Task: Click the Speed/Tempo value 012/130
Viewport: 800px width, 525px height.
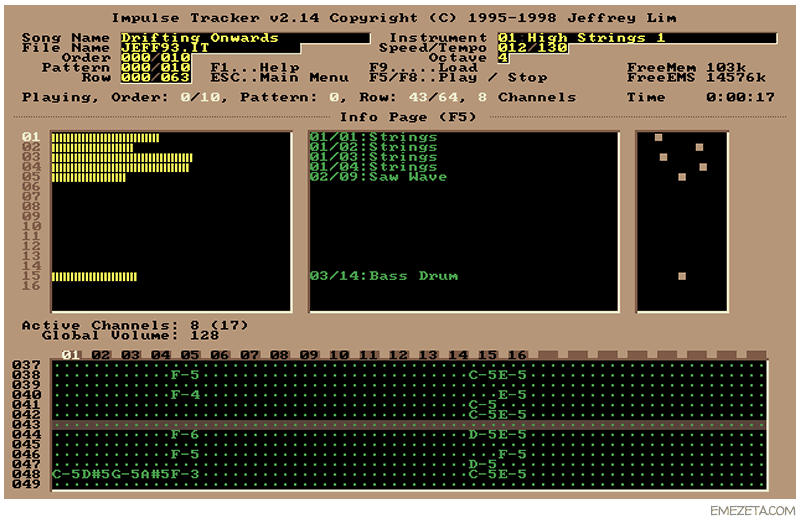Action: 533,48
